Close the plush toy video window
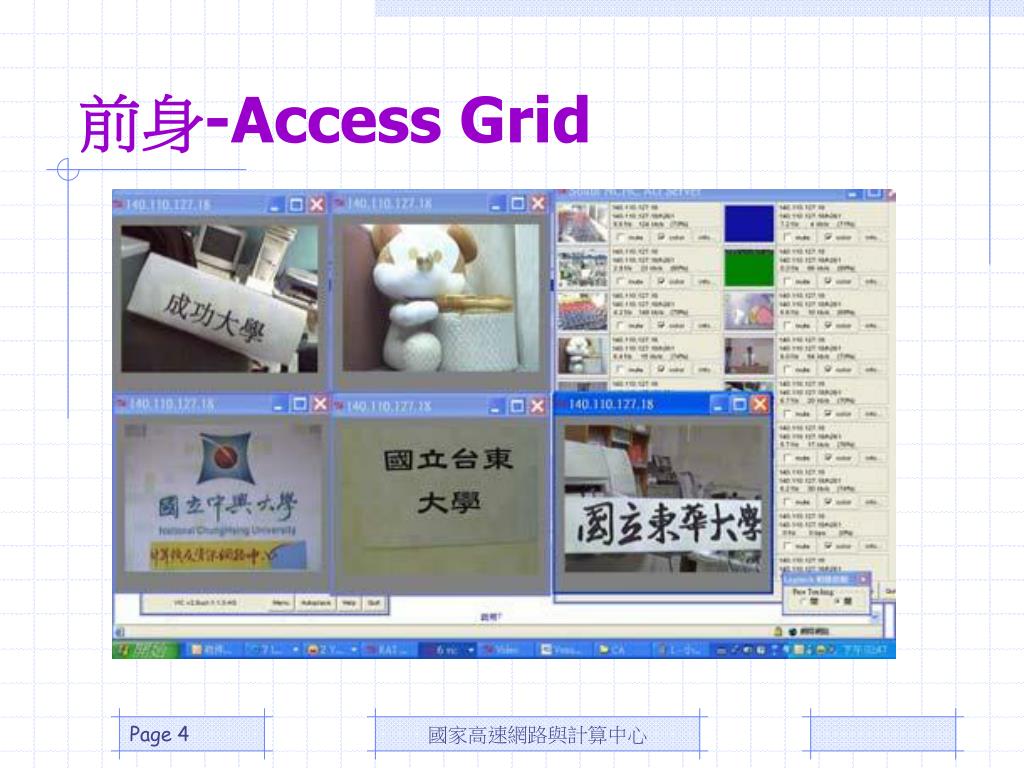This screenshot has width=1024, height=768. [x=538, y=203]
